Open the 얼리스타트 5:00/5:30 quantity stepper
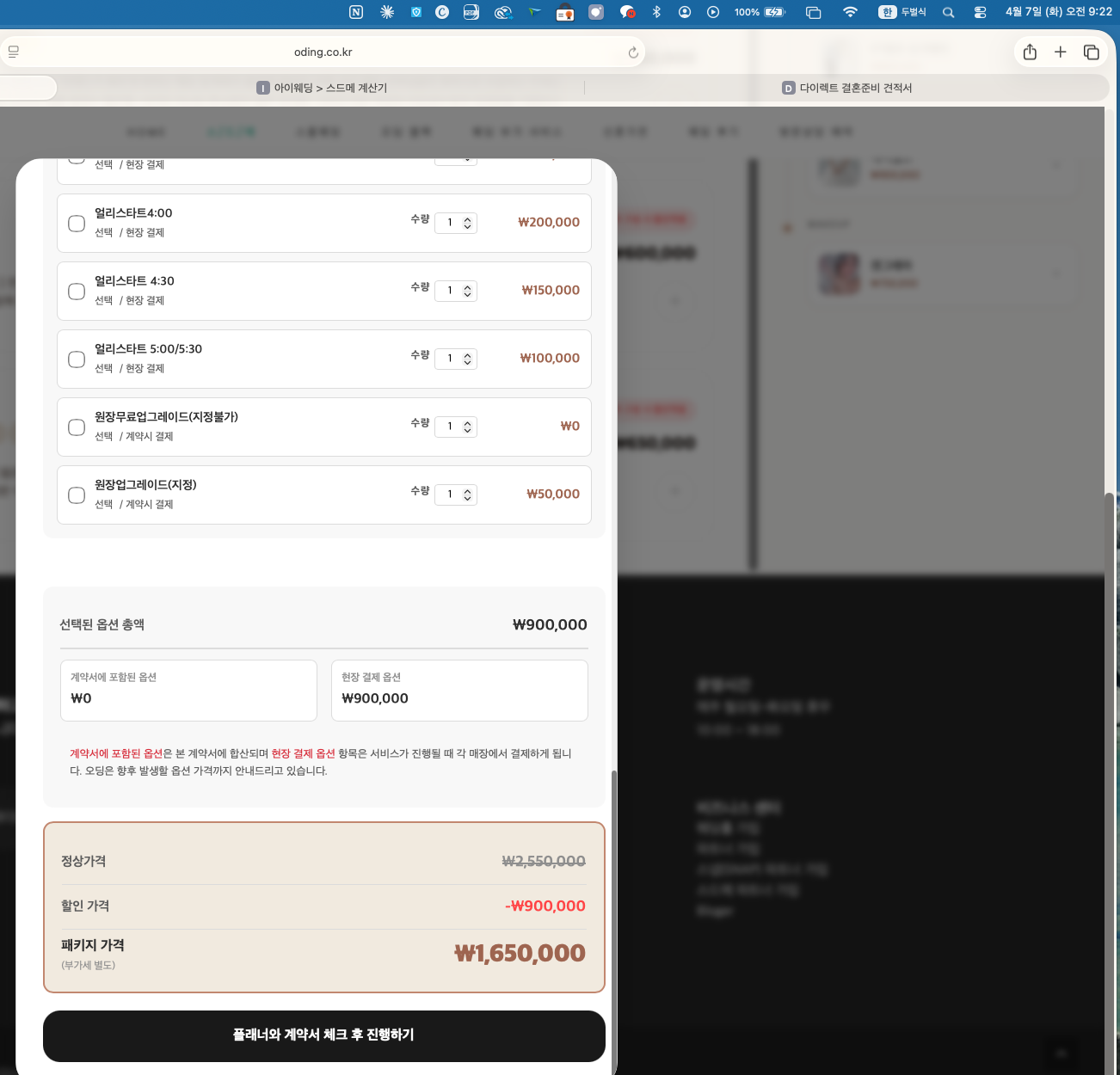This screenshot has height=1075, width=1120. point(456,359)
